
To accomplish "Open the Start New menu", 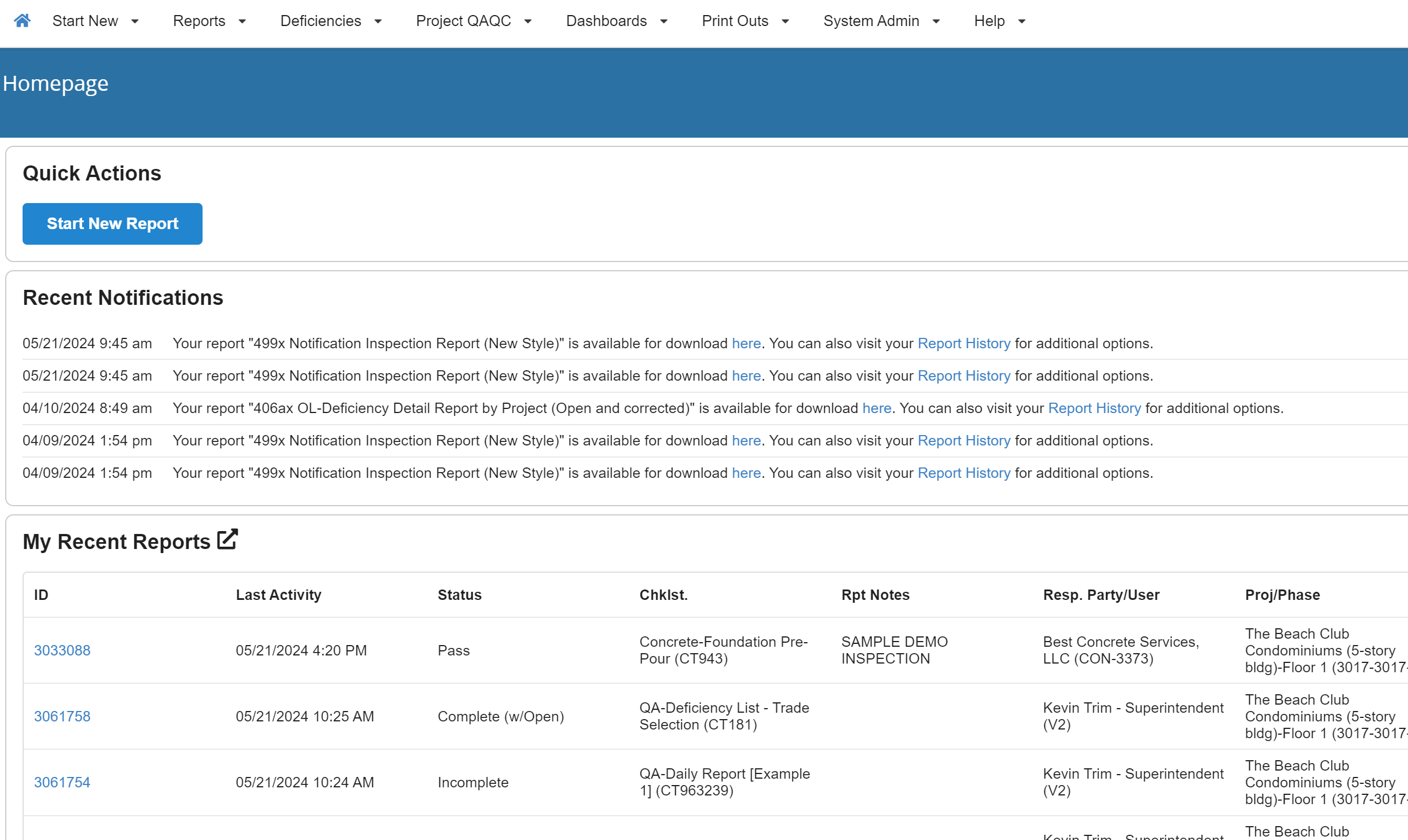I will tap(95, 21).
